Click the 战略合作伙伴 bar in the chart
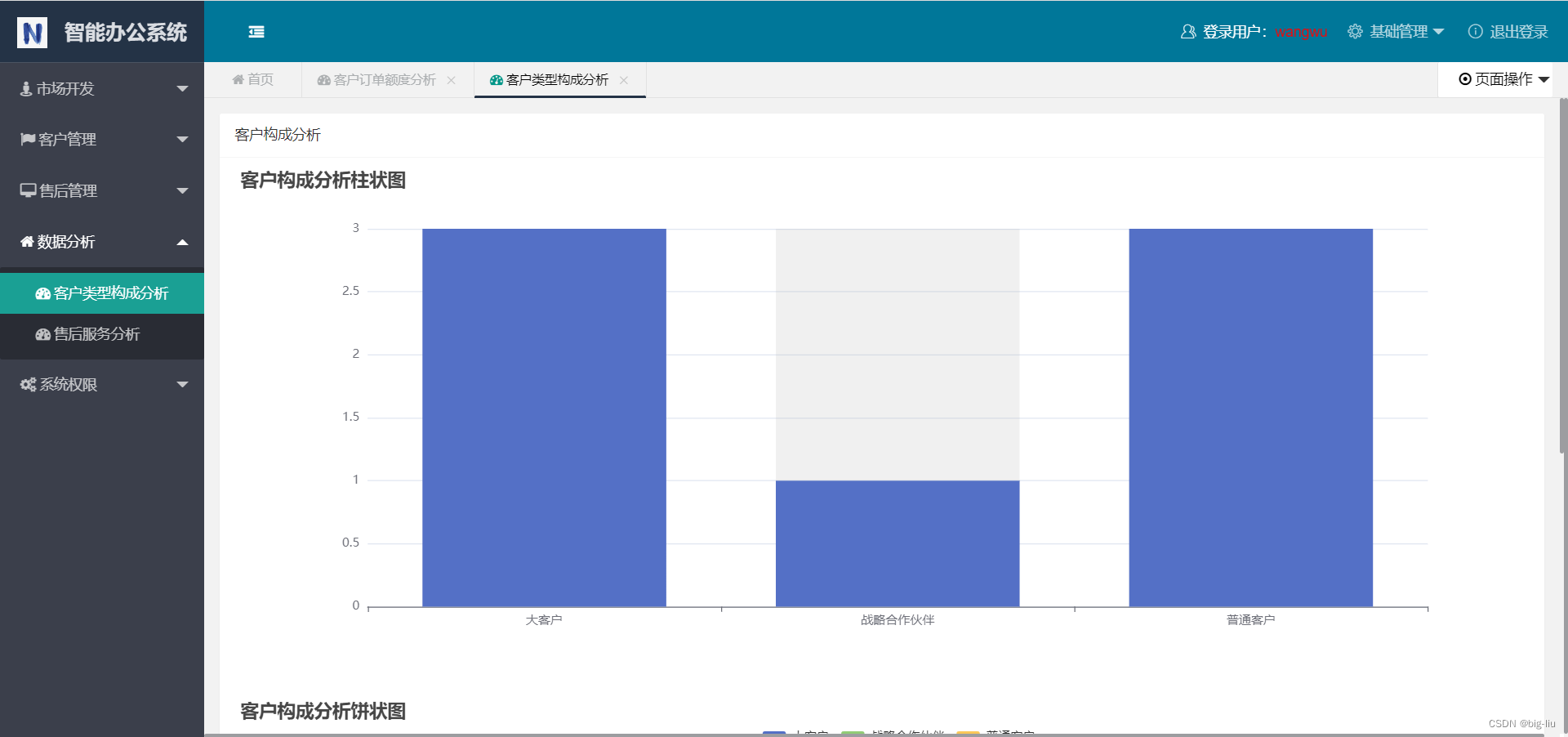This screenshot has width=1568, height=737. (x=898, y=543)
